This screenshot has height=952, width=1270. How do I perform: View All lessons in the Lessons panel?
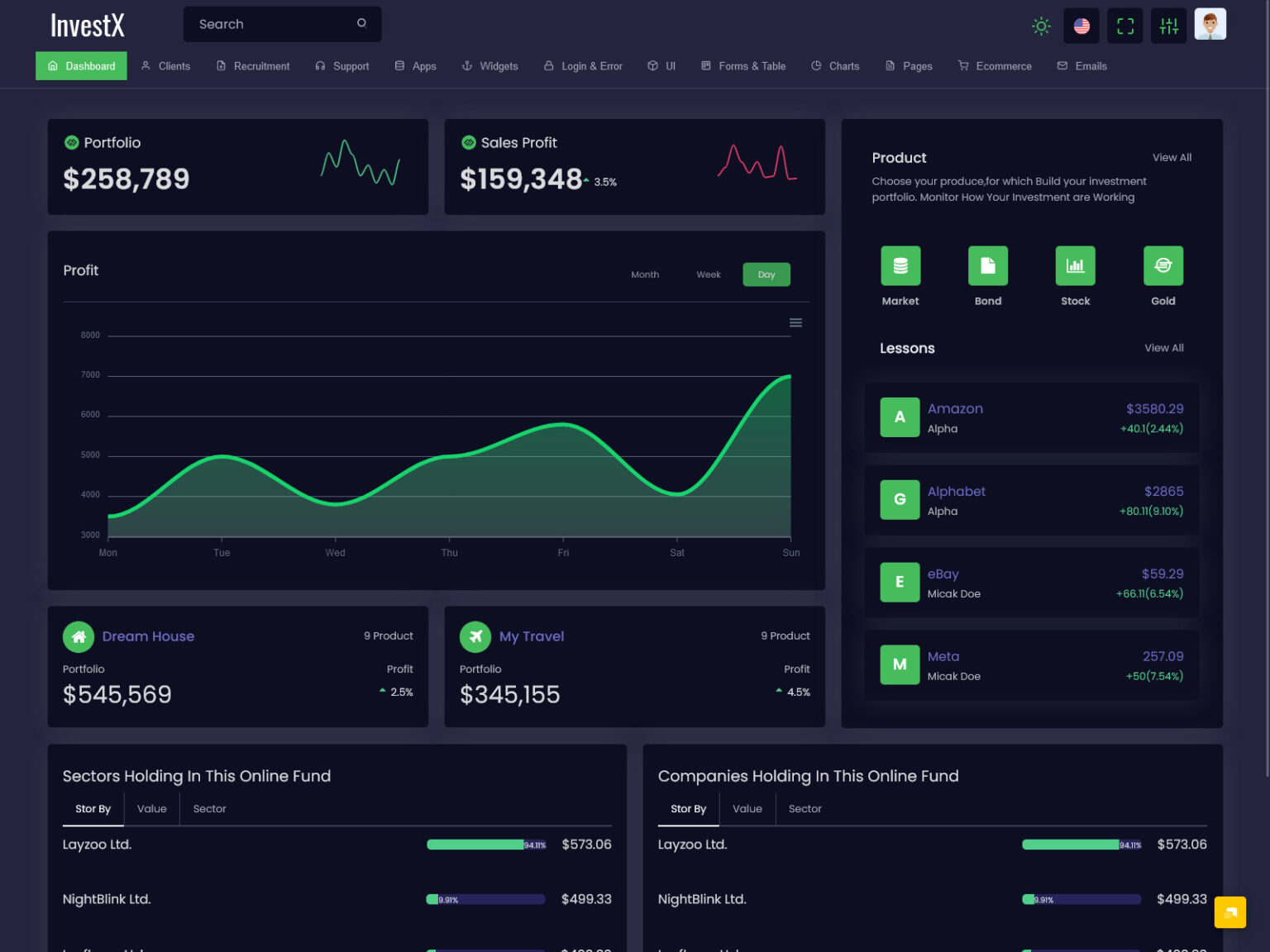(1163, 347)
